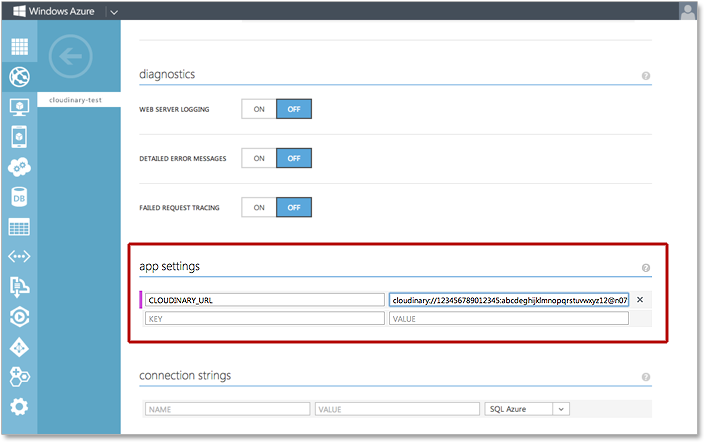Viewport: 705px width, 442px height.
Task: Select the Web Sites globe icon
Action: pos(19,77)
